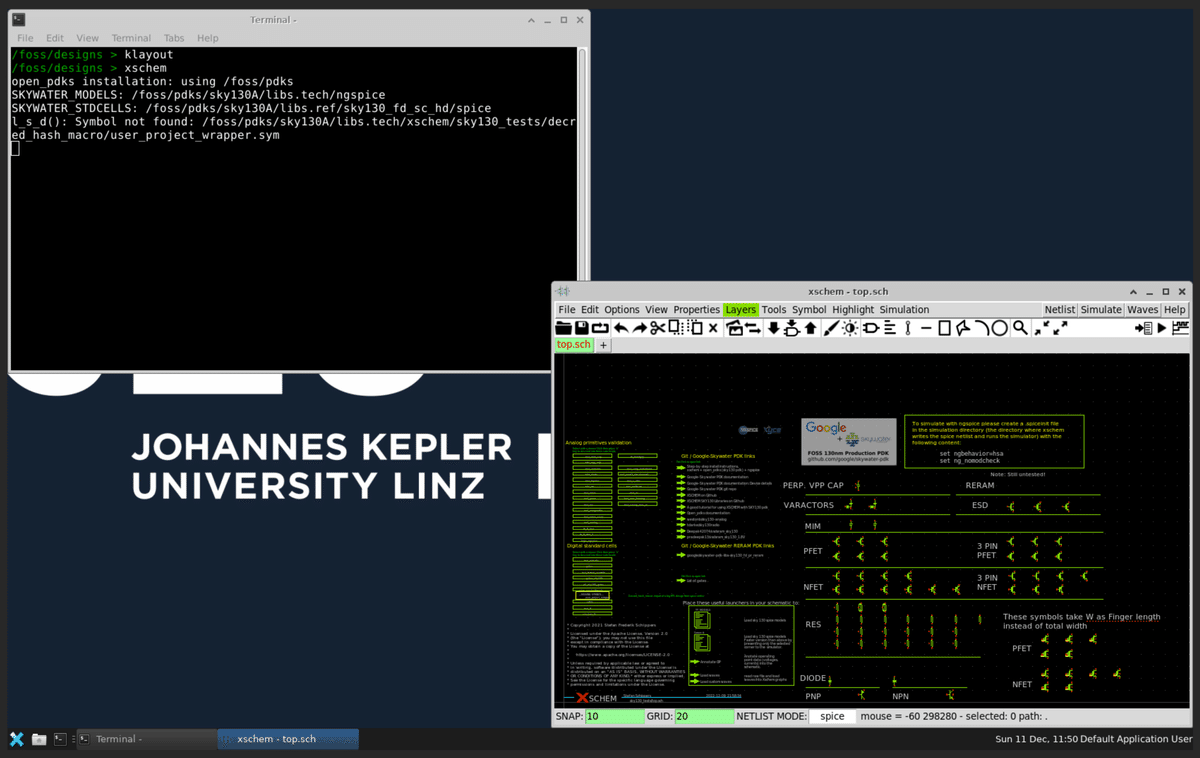Click the Terminal window vertical scrollbar
This screenshot has height=758, width=1200.
point(583,208)
